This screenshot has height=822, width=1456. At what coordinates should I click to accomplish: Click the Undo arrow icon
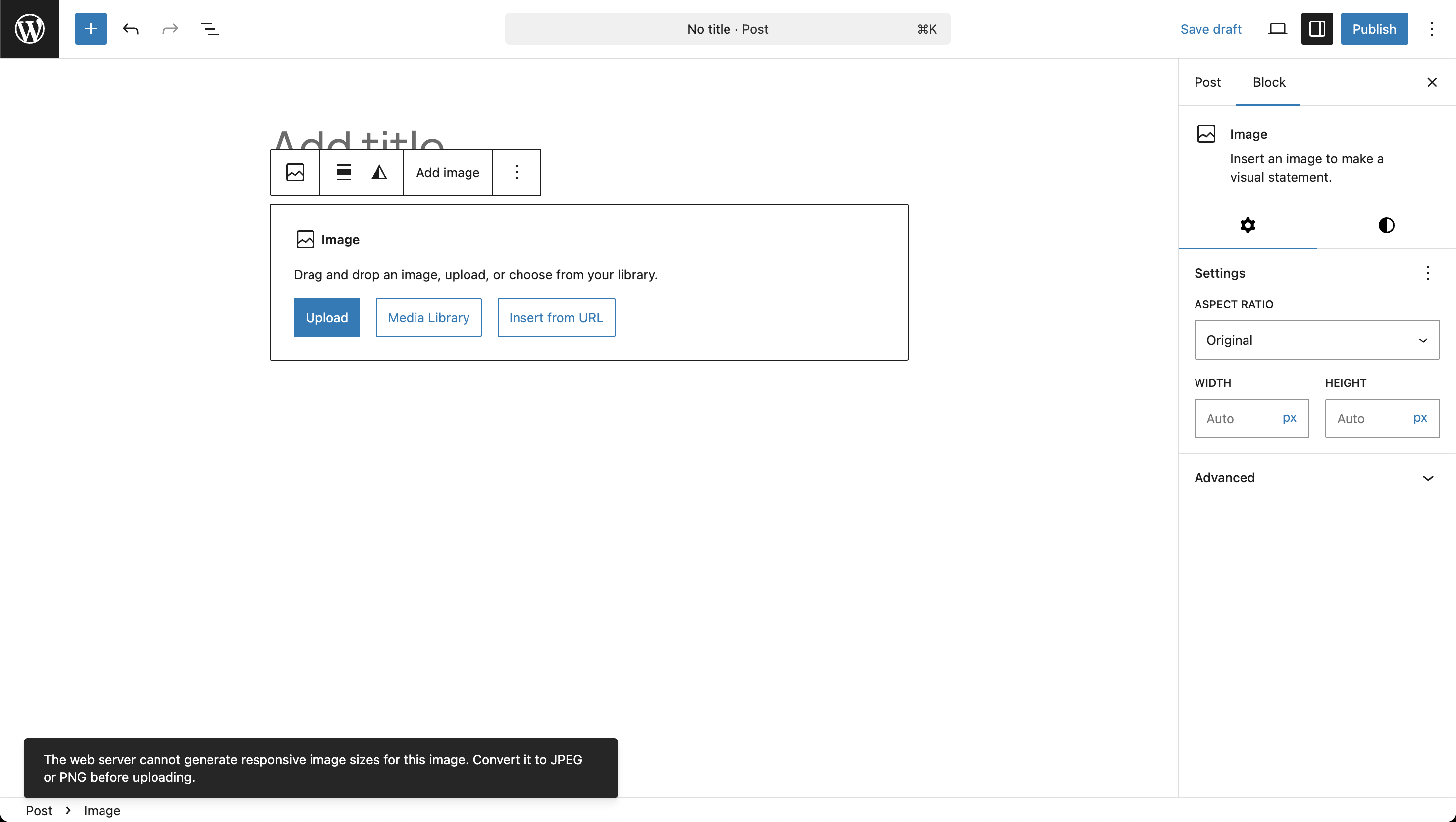[131, 29]
